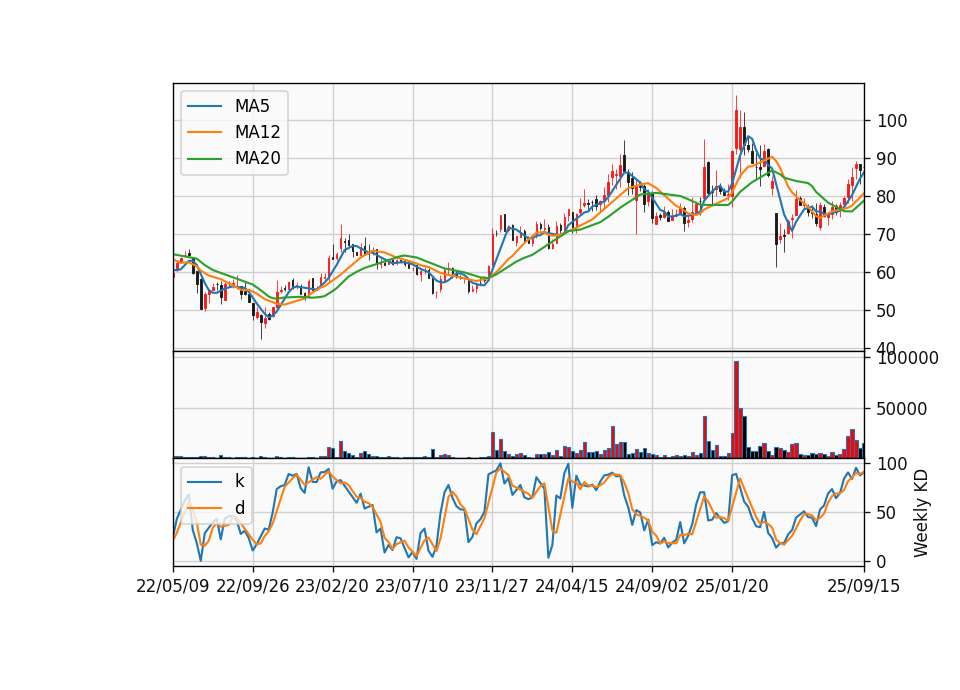
Task: Click the 22/05/09 date label
Action: click(173, 587)
